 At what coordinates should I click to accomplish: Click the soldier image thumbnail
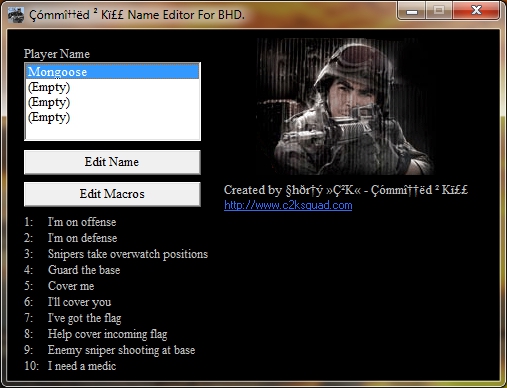(x=345, y=107)
